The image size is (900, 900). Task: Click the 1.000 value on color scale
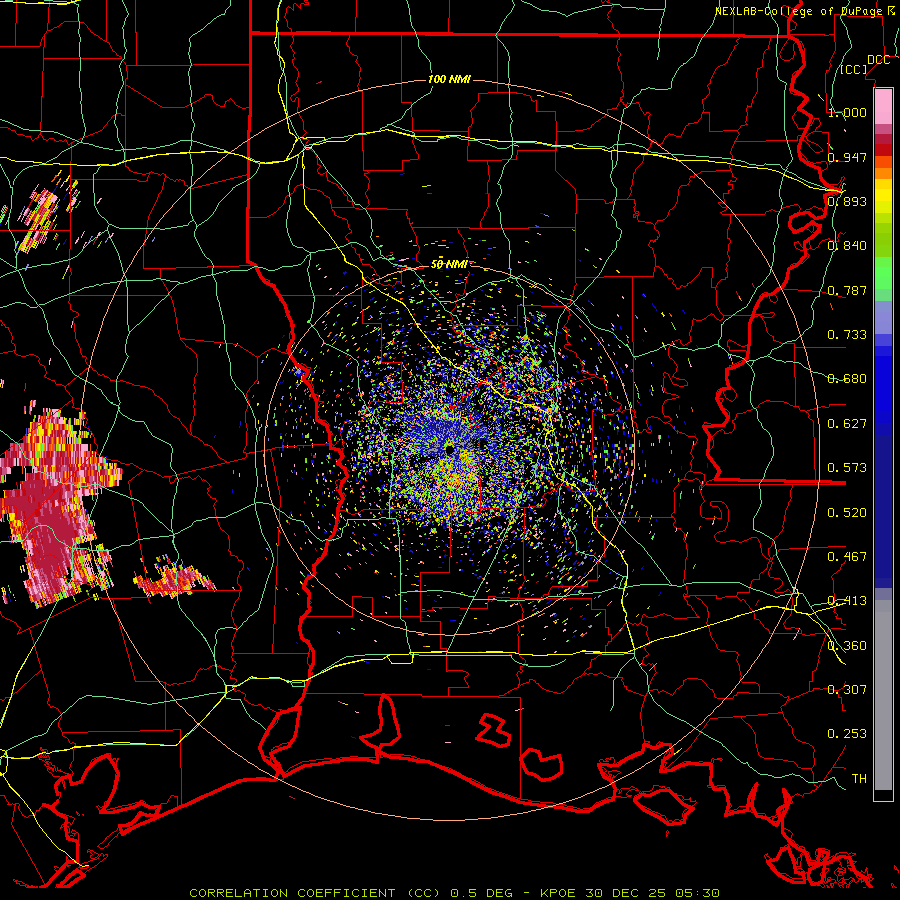(847, 112)
